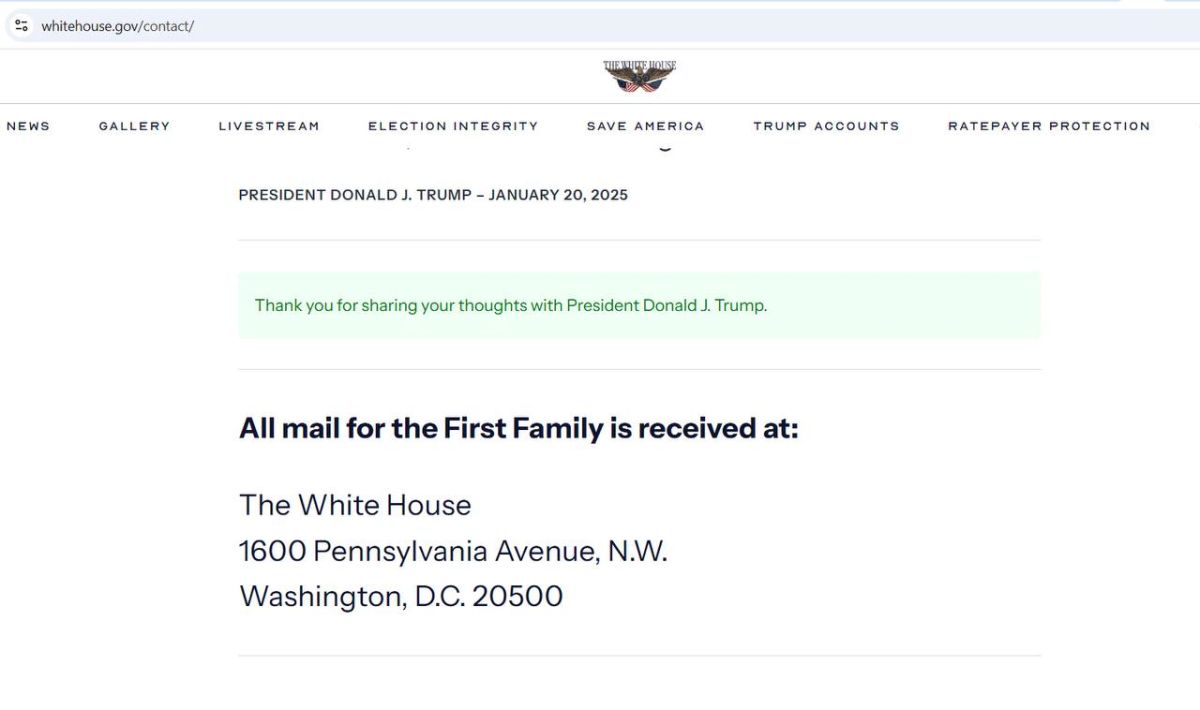Click the 'All mail for the First Family' heading
1200x710 pixels.
(519, 429)
